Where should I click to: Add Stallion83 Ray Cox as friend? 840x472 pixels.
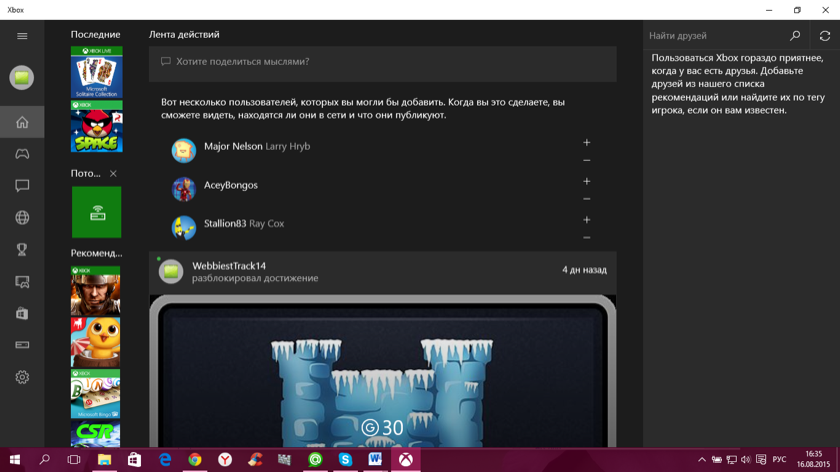click(586, 220)
